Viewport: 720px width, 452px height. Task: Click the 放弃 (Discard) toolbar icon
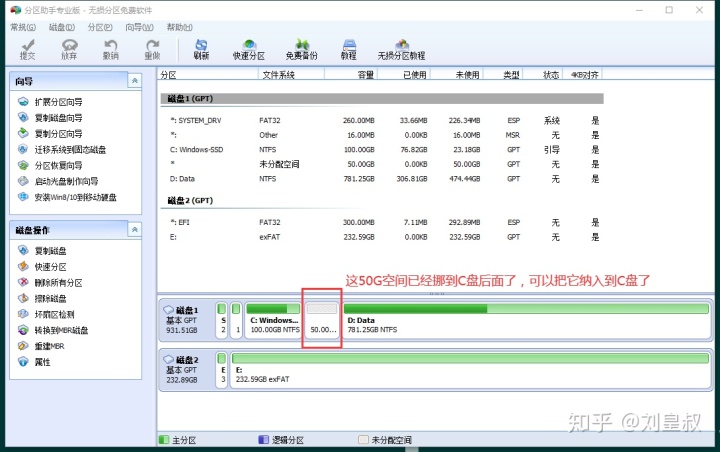click(x=69, y=49)
